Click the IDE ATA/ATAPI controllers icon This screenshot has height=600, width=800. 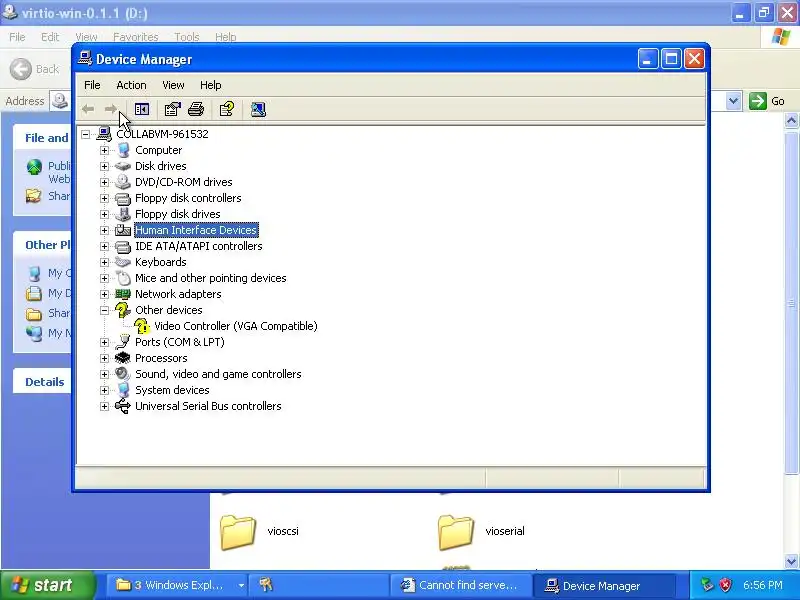[x=123, y=246]
